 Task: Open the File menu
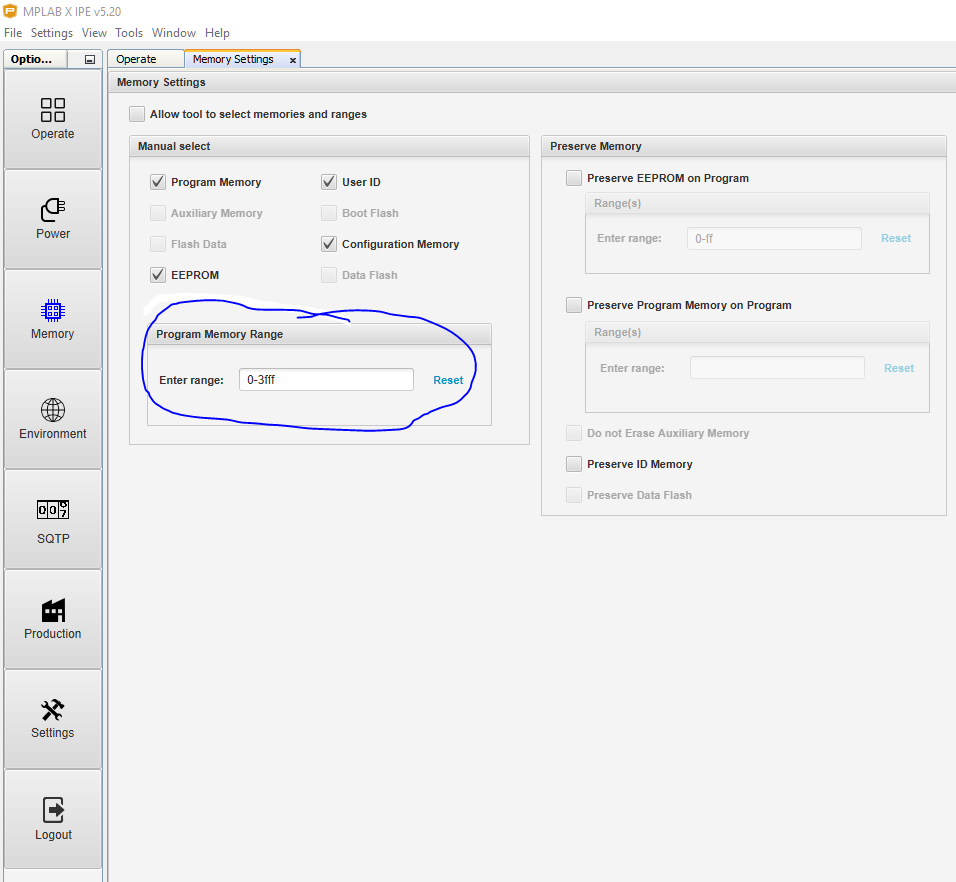13,33
